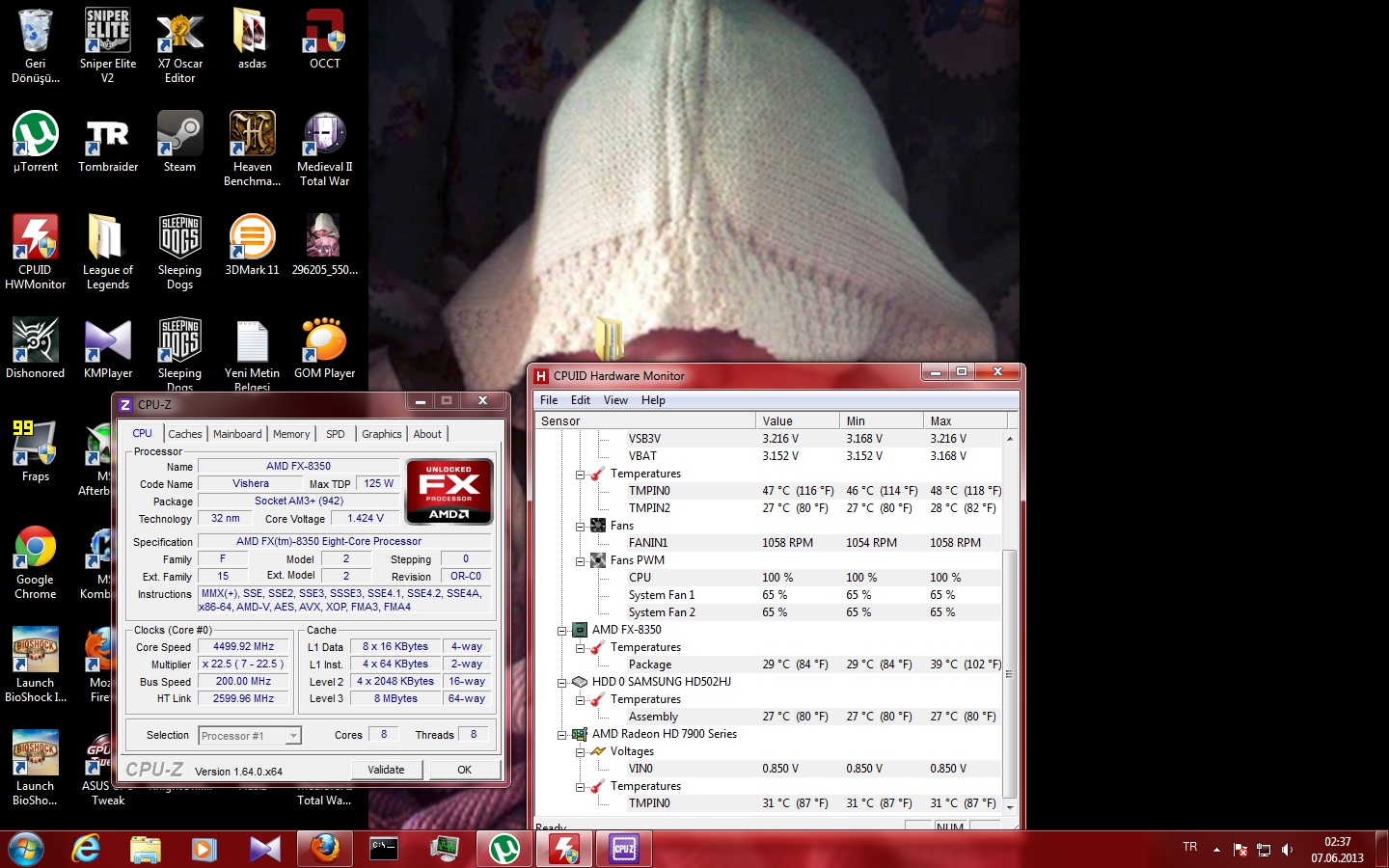
Task: Click the Core Speed 4499.92 MHz value
Action: pyautogui.click(x=243, y=647)
